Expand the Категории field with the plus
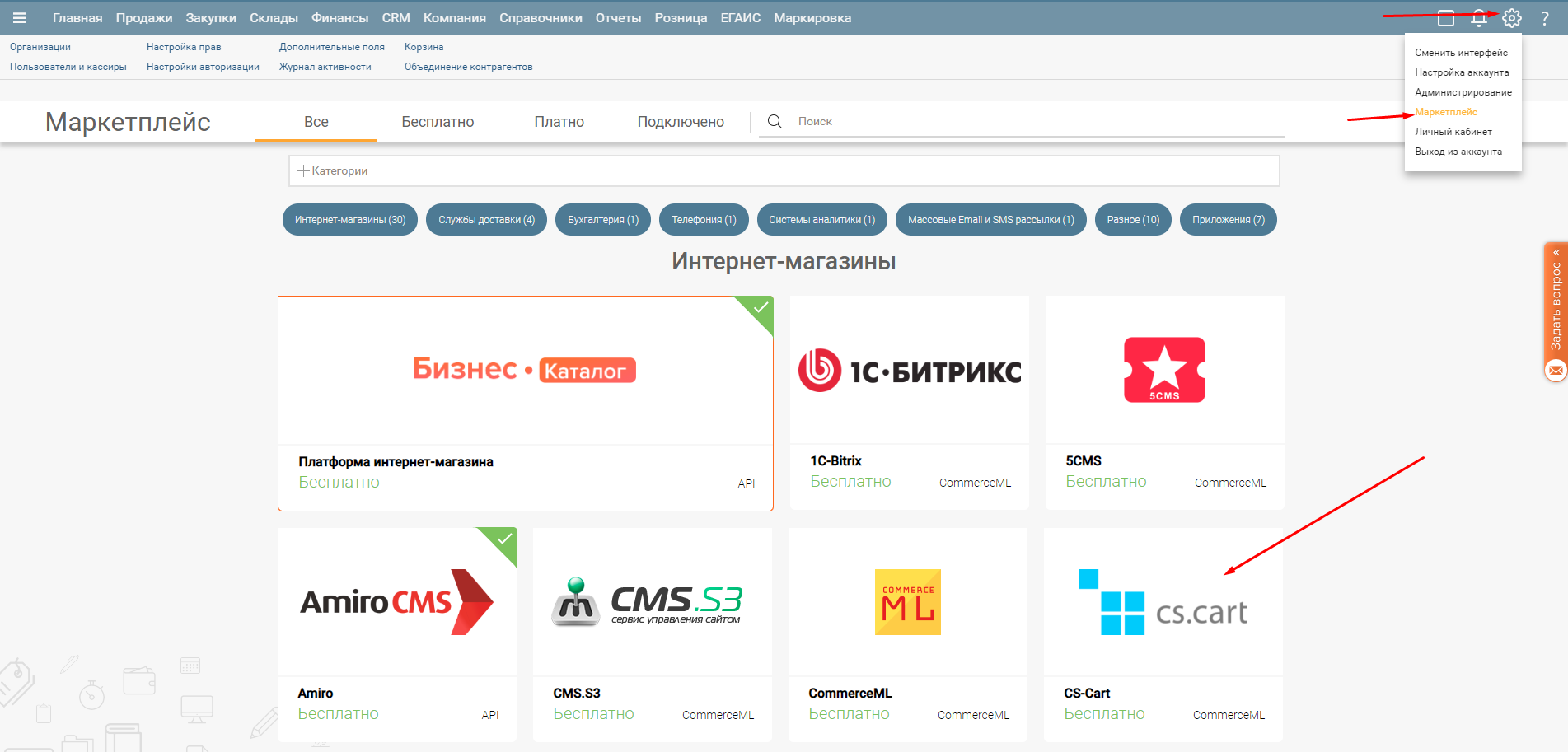1568x752 pixels. pyautogui.click(x=784, y=170)
